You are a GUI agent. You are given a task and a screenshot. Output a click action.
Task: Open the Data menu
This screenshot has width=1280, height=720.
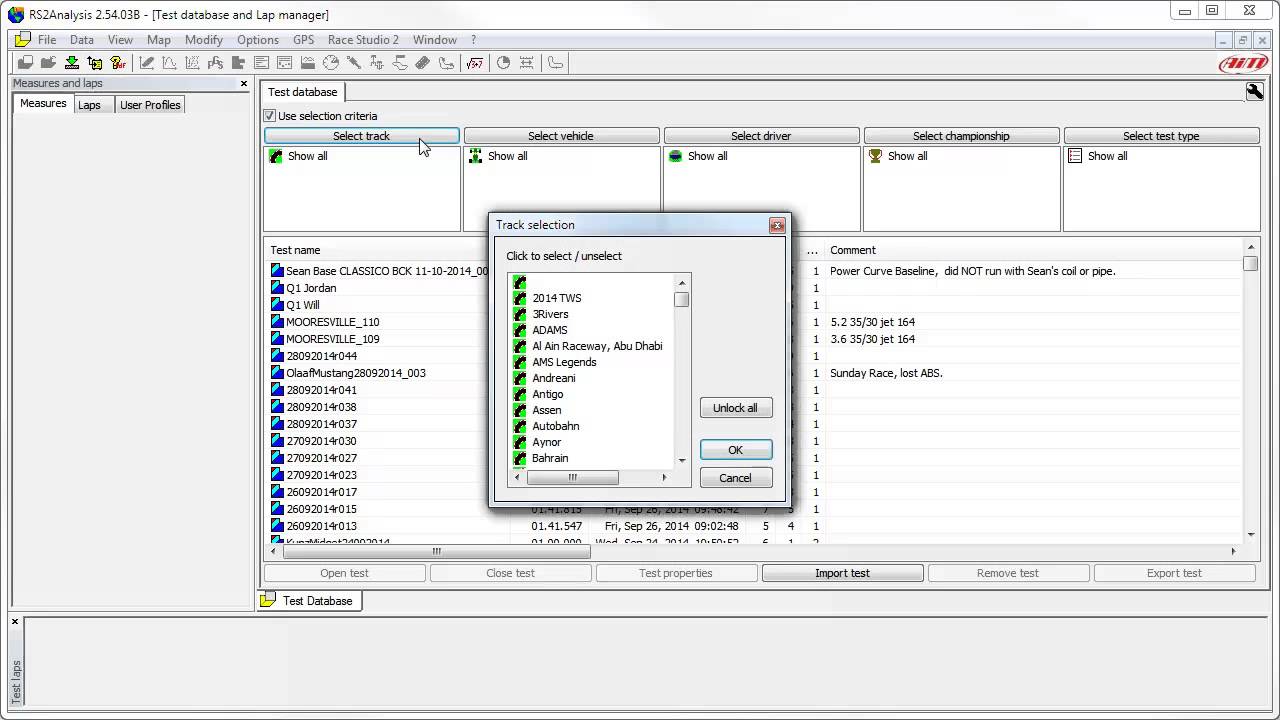[x=82, y=40]
